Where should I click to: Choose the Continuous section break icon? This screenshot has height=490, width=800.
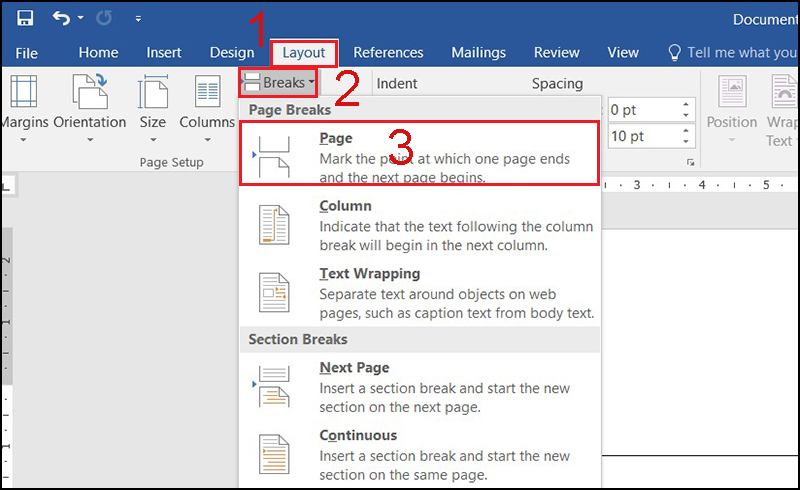(x=274, y=454)
